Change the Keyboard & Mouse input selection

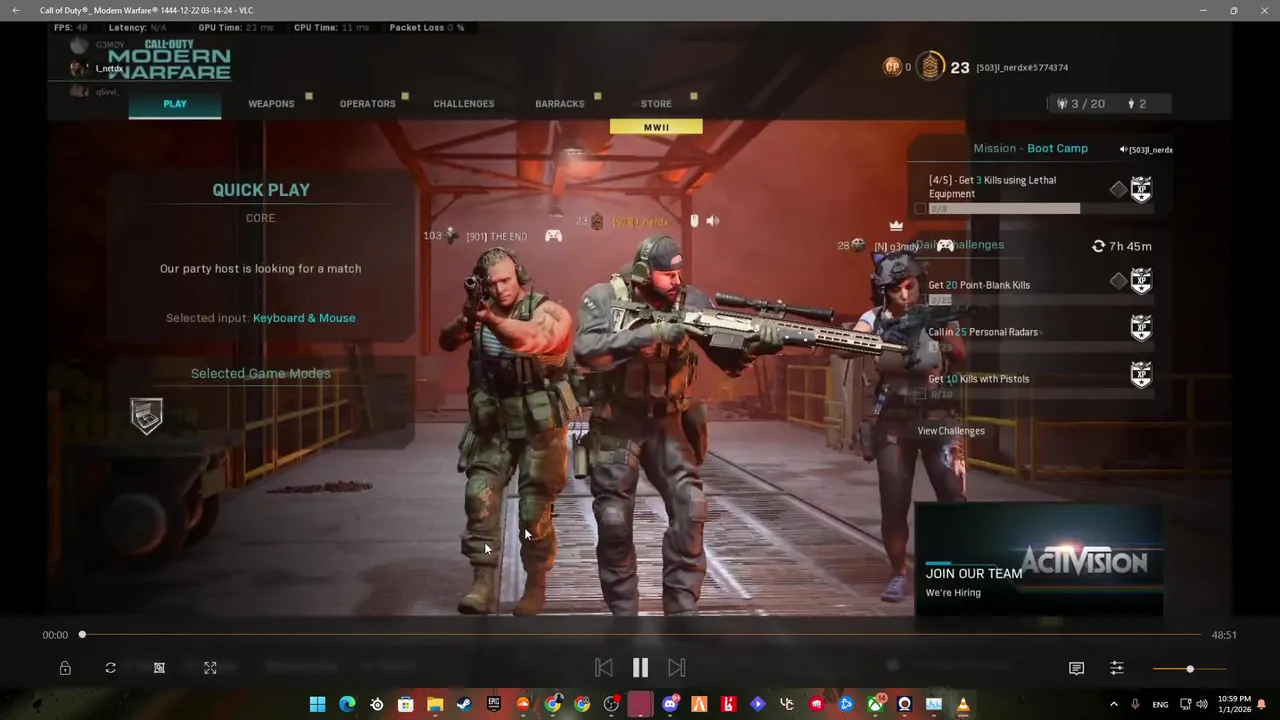click(x=304, y=318)
